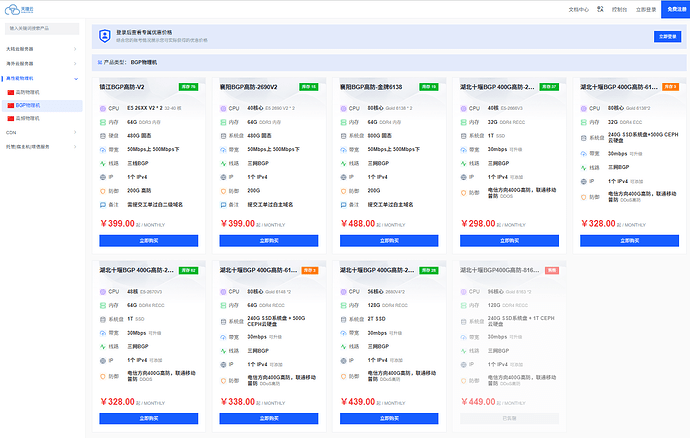This screenshot has width=690, height=438.
Task: Click the shield user icon in login banner
Action: (104, 36)
